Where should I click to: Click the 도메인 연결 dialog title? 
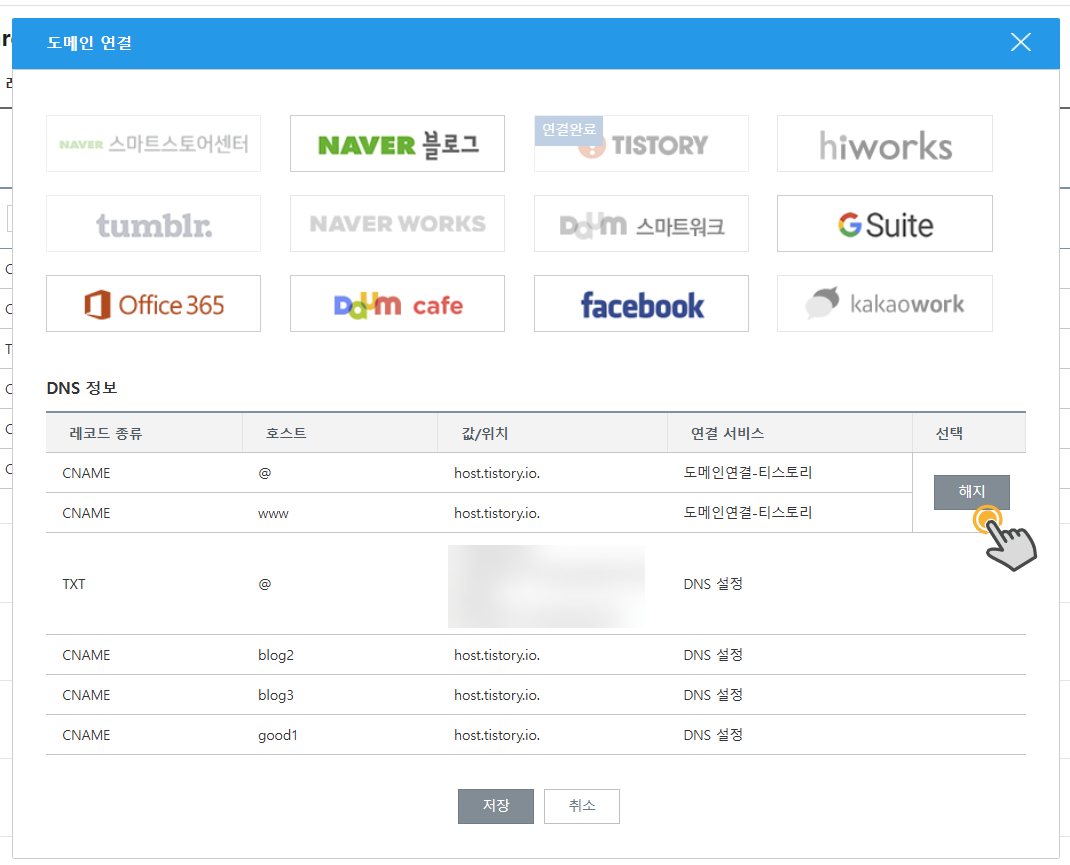point(89,43)
